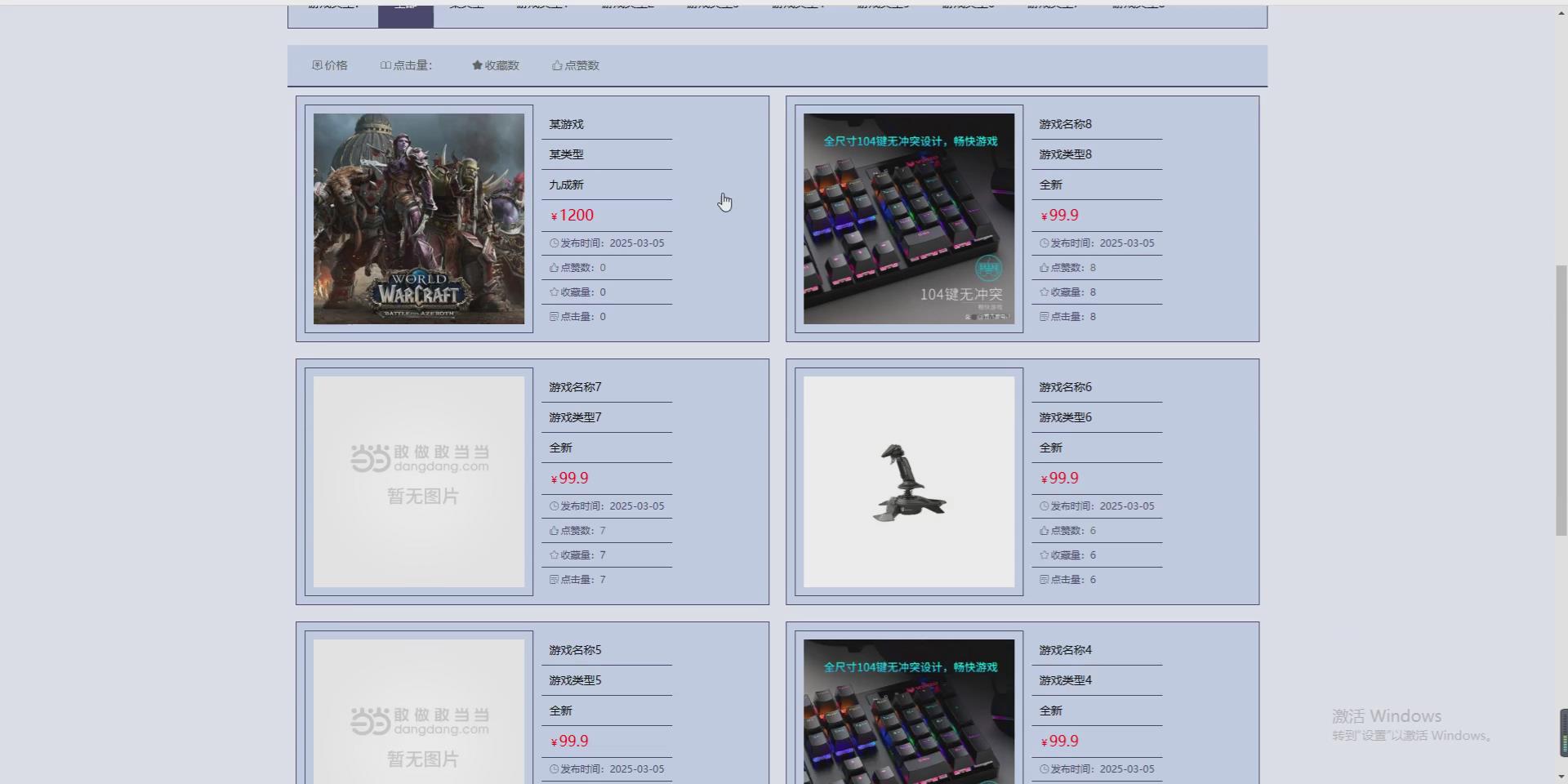Screen dimensions: 1568x784
Task: Click the 游戏类型8 text
Action: pos(1065,154)
